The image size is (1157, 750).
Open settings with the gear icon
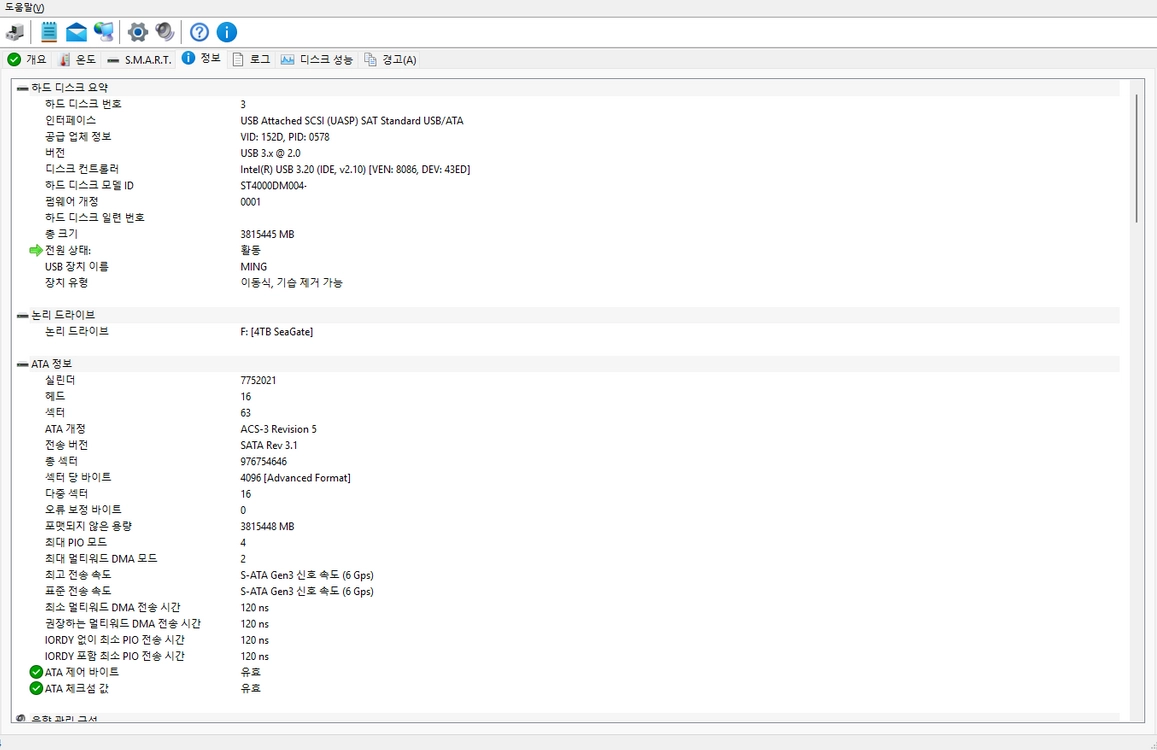coord(137,32)
